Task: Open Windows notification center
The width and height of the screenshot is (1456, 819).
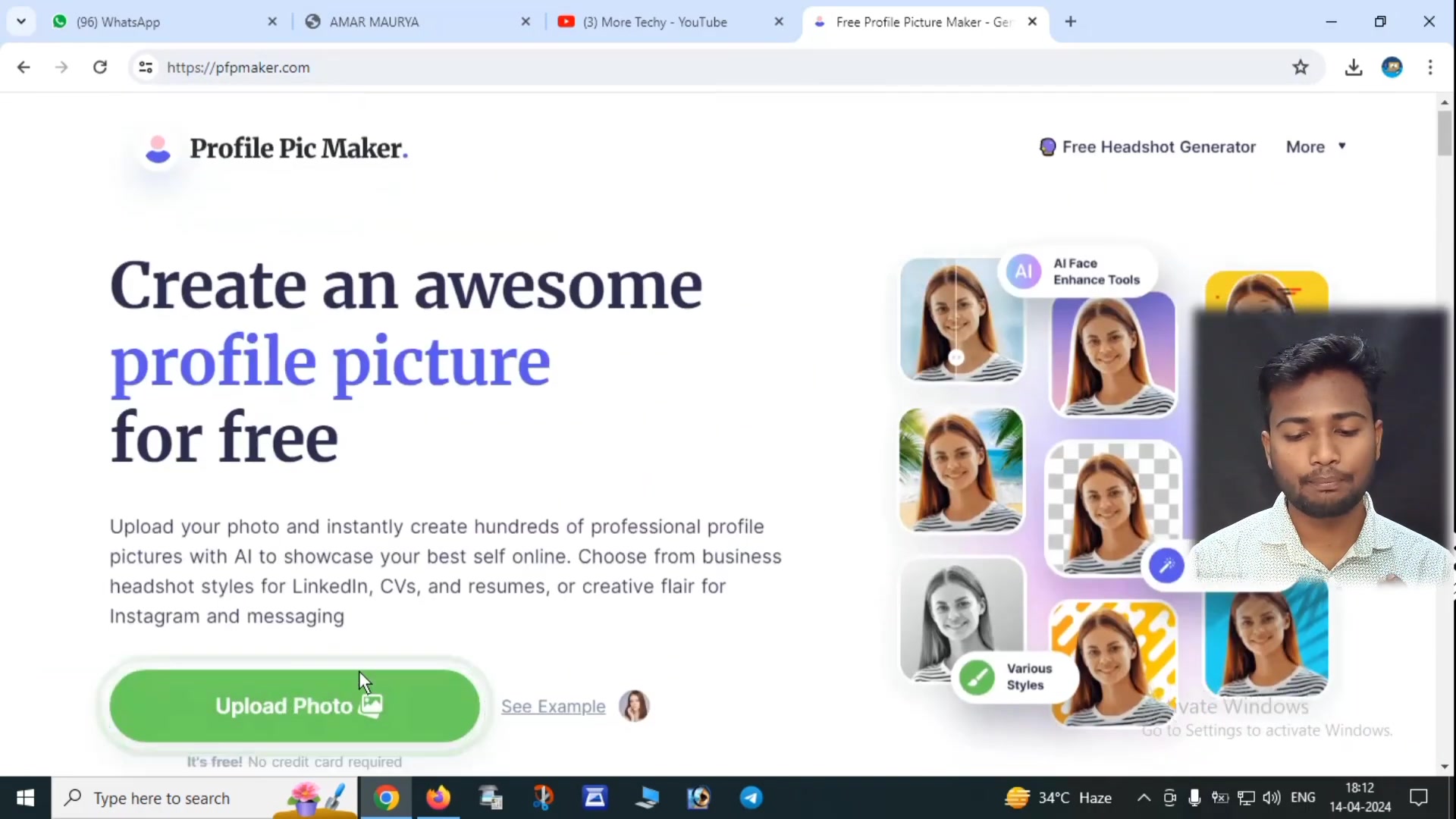Action: pos(1419,798)
